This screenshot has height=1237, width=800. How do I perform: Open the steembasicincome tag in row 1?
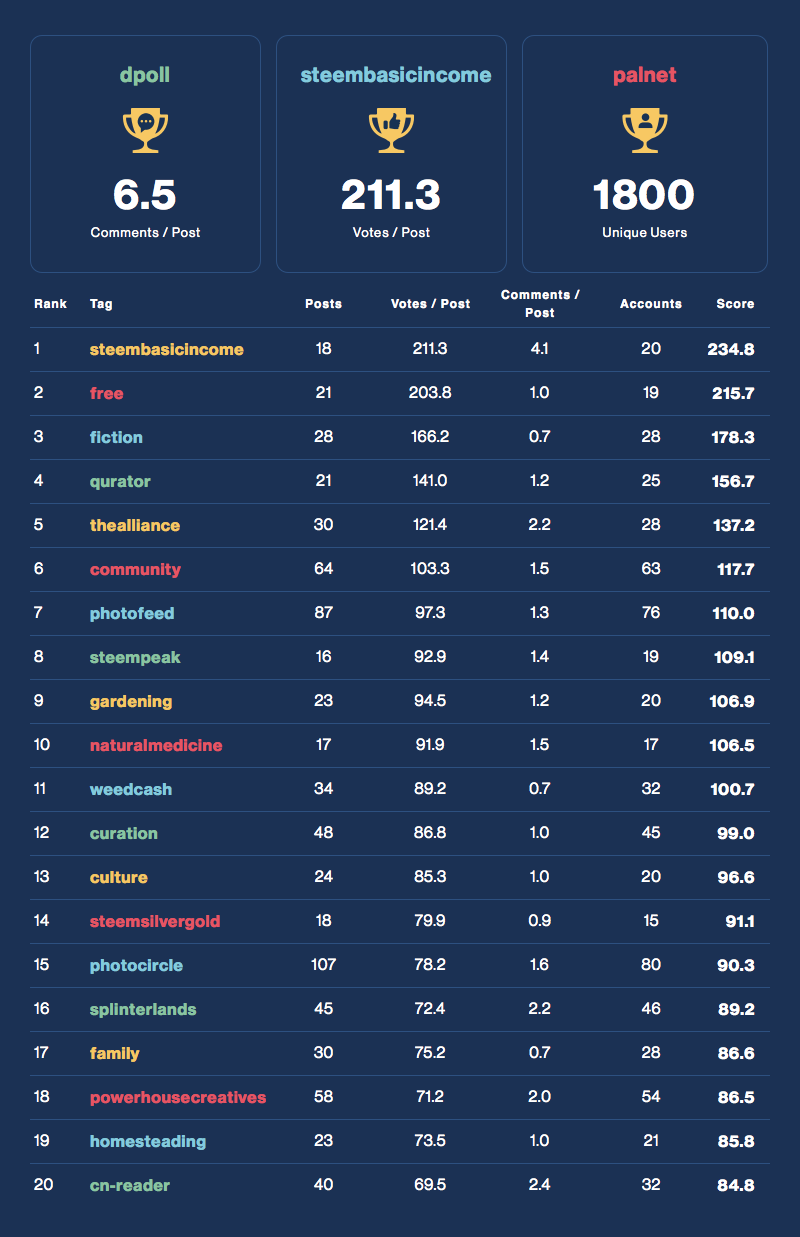click(167, 349)
